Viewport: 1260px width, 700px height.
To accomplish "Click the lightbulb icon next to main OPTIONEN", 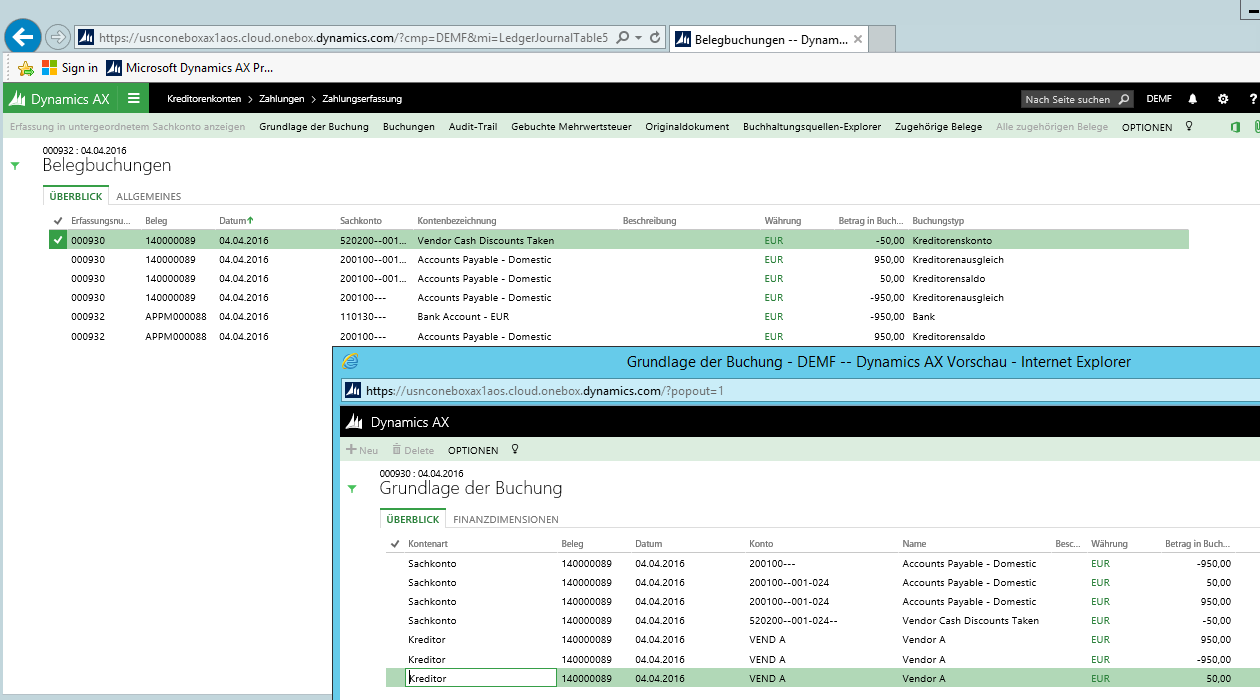I will click(x=1189, y=127).
